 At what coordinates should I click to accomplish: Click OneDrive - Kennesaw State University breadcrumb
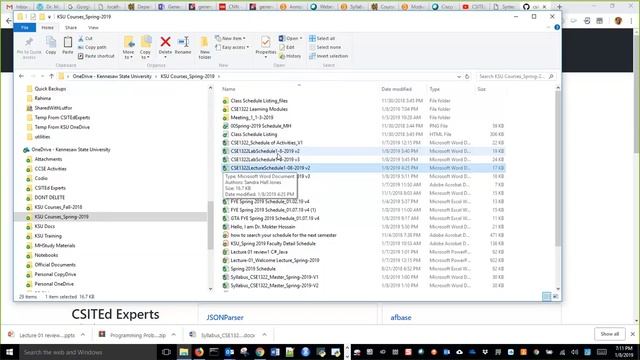point(112,76)
